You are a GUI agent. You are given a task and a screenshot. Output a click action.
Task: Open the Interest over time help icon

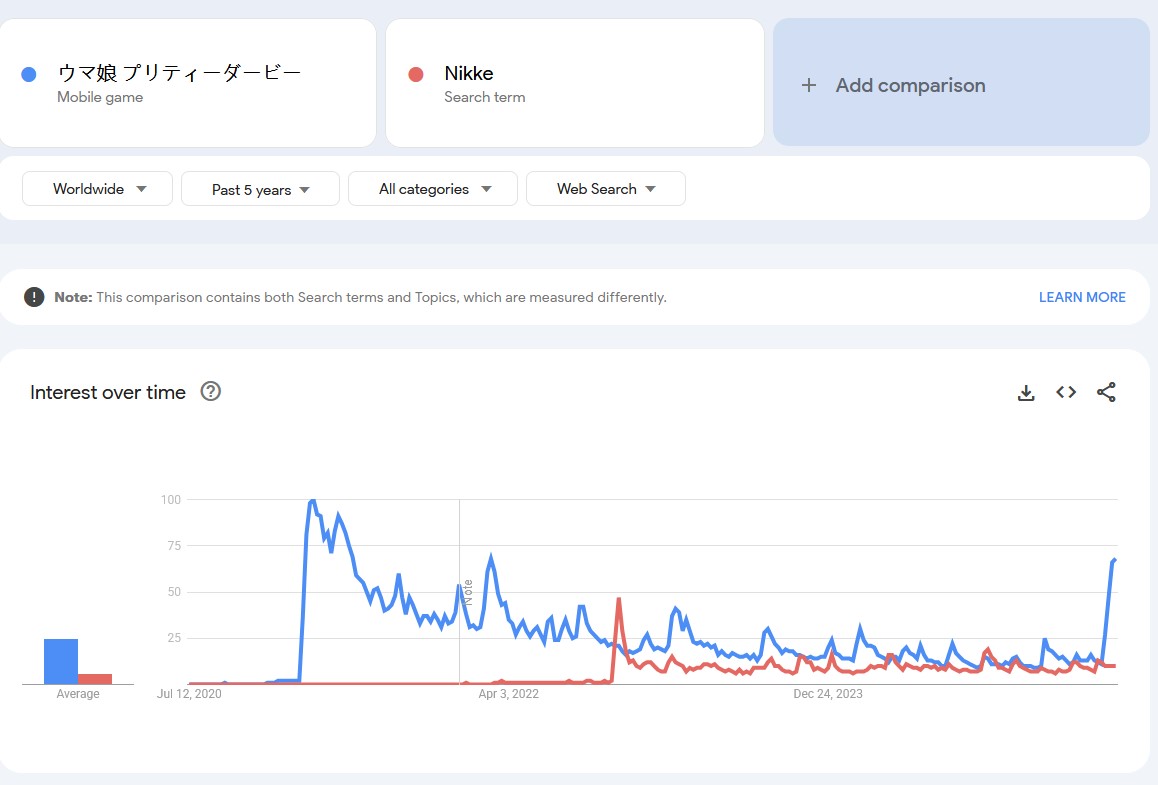(x=210, y=391)
